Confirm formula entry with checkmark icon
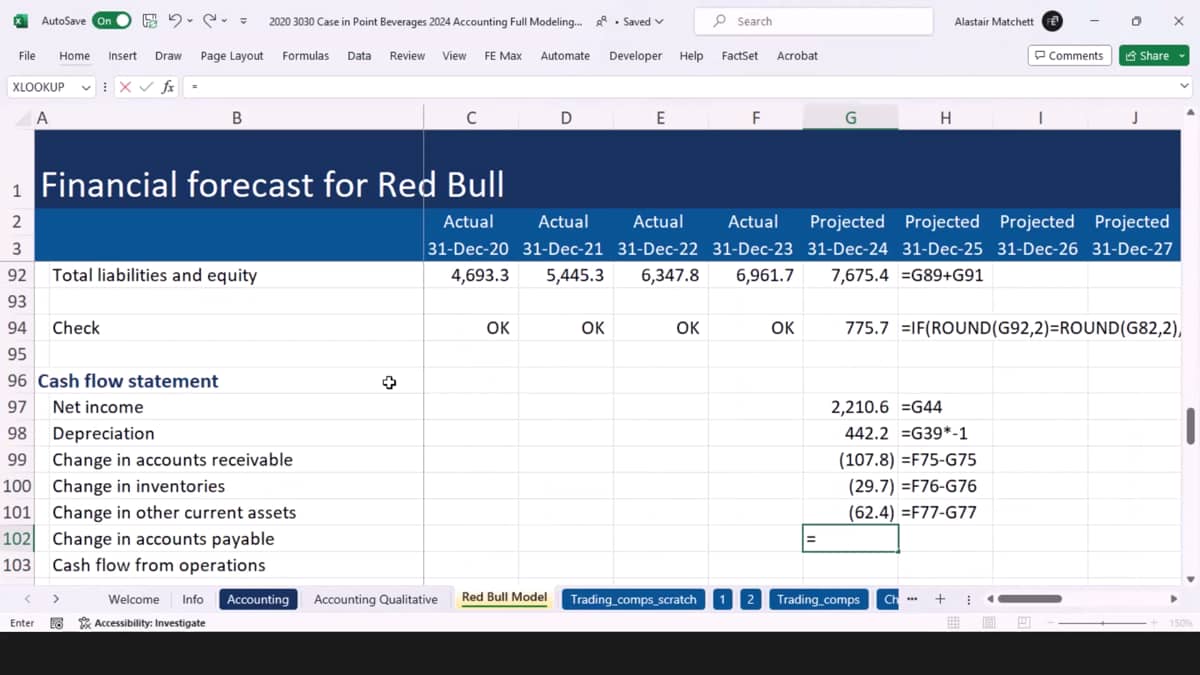The image size is (1200, 675). (147, 87)
